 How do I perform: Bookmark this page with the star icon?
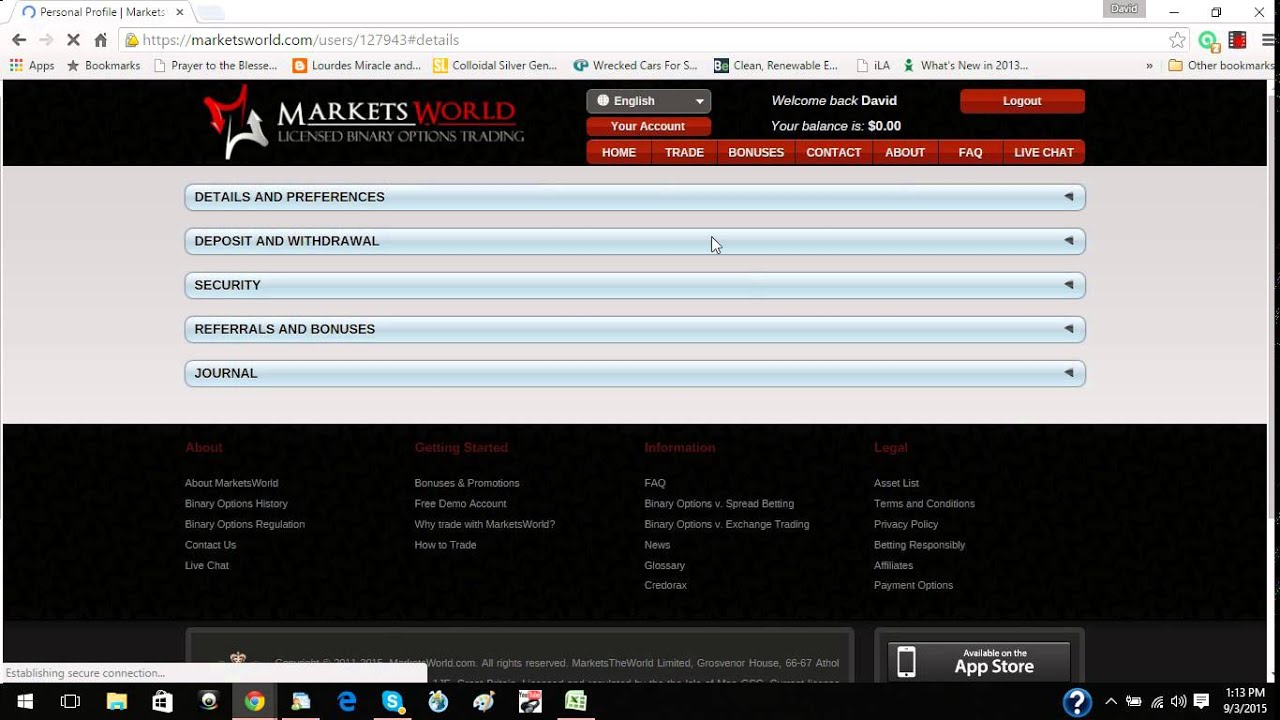1178,40
